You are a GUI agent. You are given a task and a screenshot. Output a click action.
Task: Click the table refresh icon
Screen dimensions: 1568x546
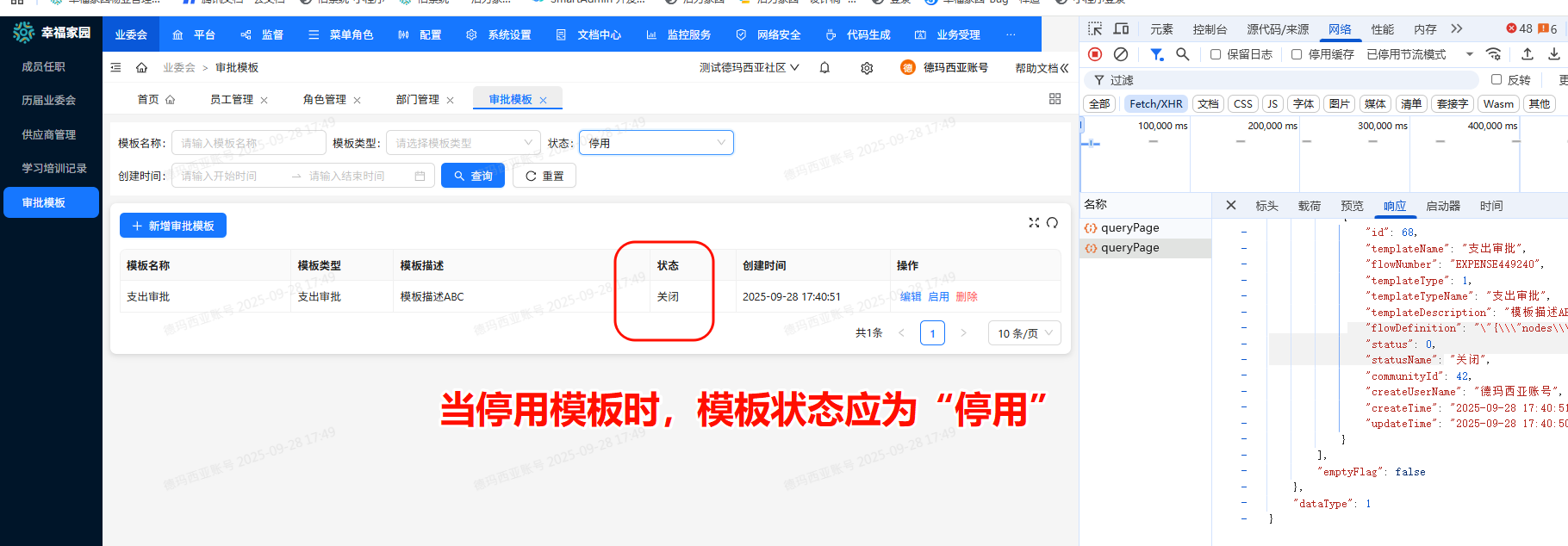point(1052,223)
